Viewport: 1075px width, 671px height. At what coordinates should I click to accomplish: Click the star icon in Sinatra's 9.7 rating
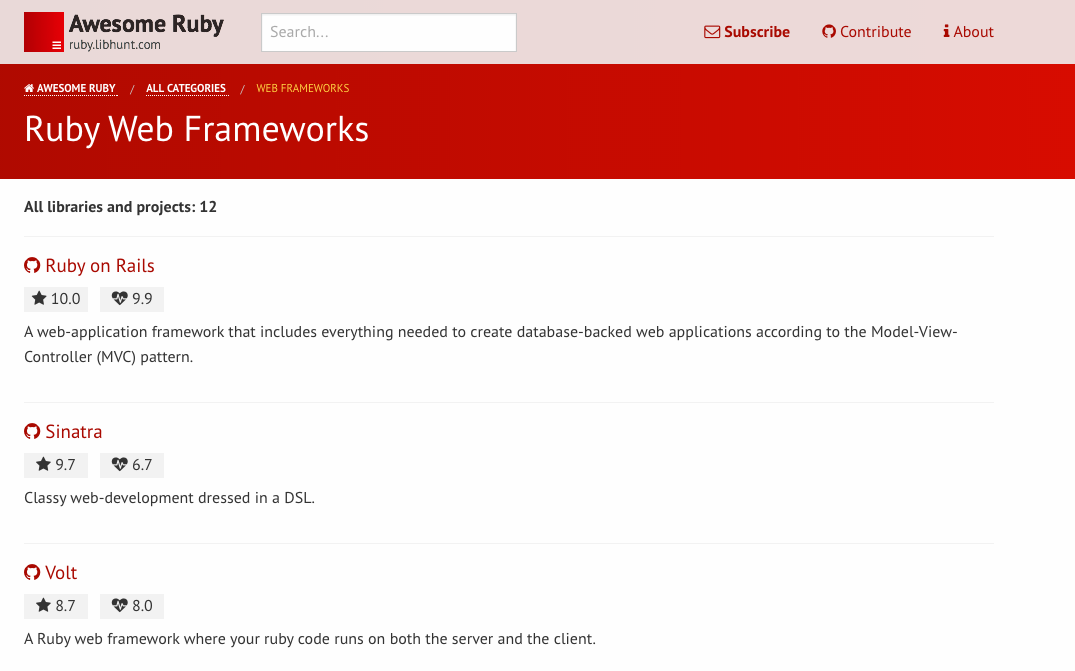point(43,464)
